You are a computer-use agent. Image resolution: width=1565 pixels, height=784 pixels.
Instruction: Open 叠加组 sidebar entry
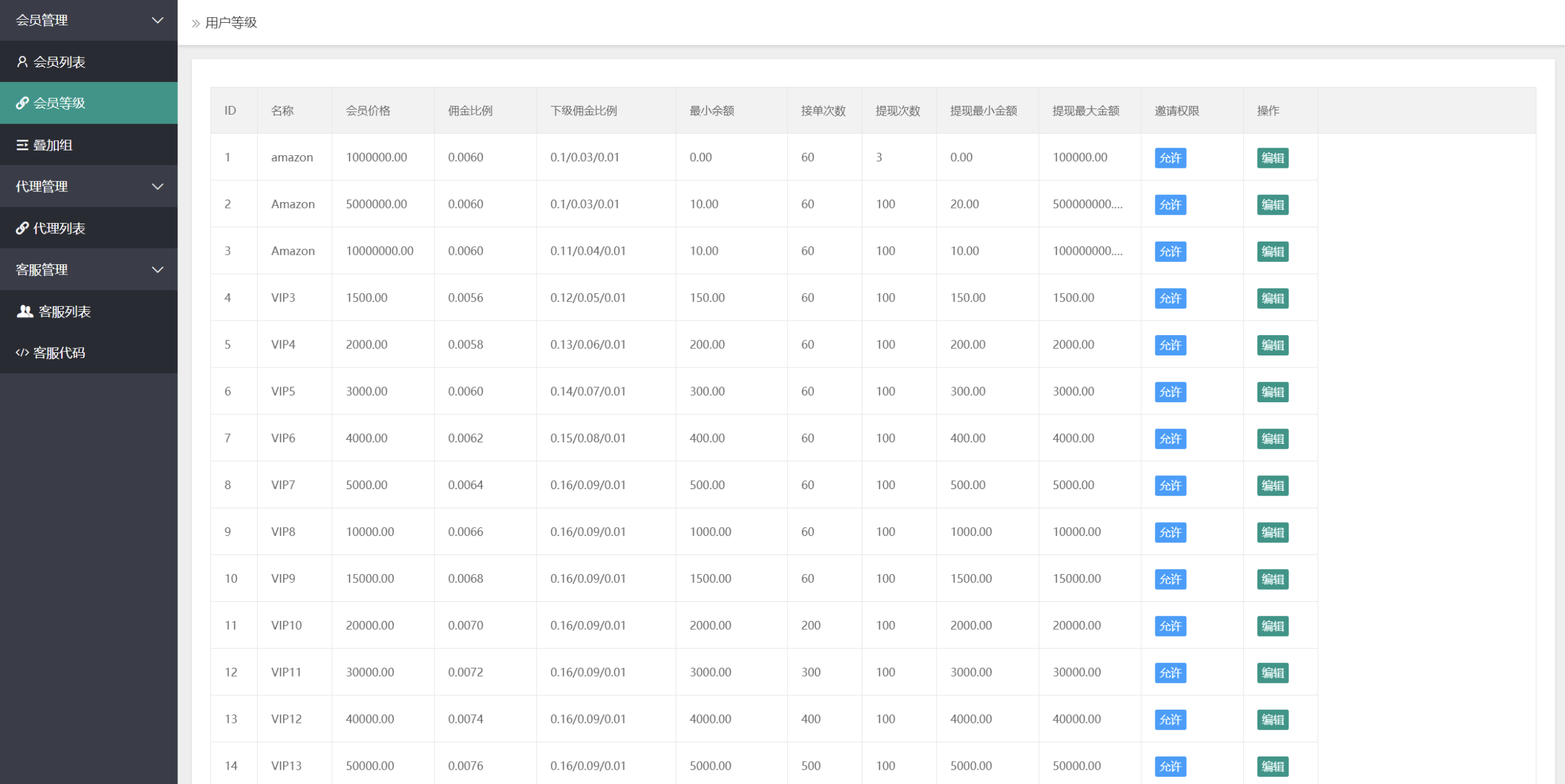point(53,145)
